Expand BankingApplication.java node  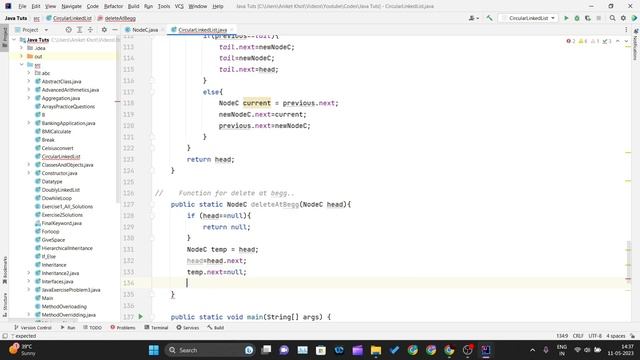click(x=29, y=123)
